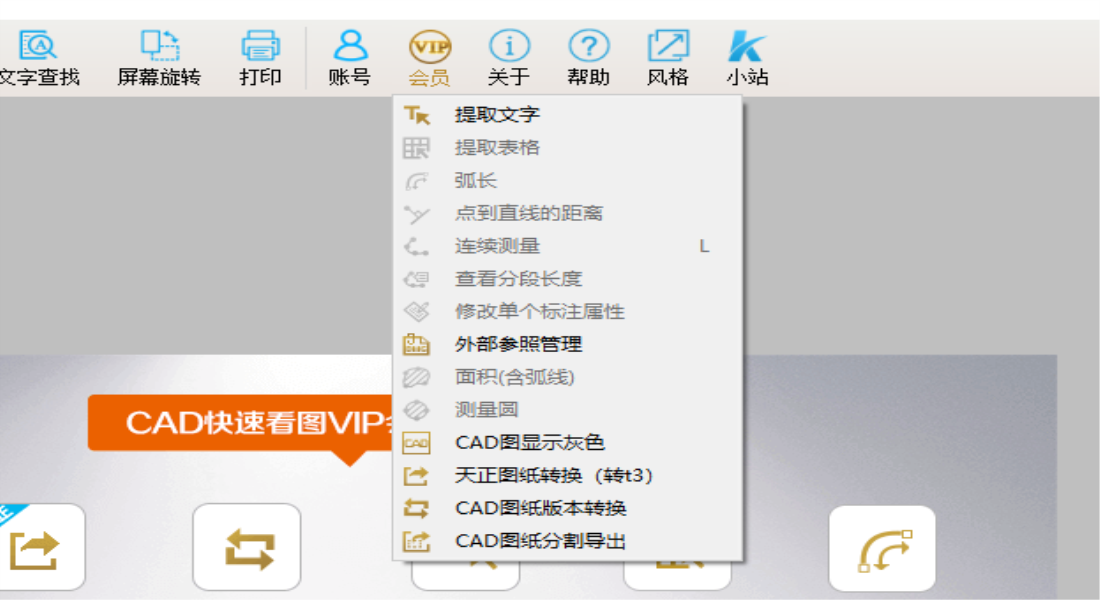This screenshot has height=600, width=1100.
Task: Open the 风格 style icon
Action: [667, 47]
